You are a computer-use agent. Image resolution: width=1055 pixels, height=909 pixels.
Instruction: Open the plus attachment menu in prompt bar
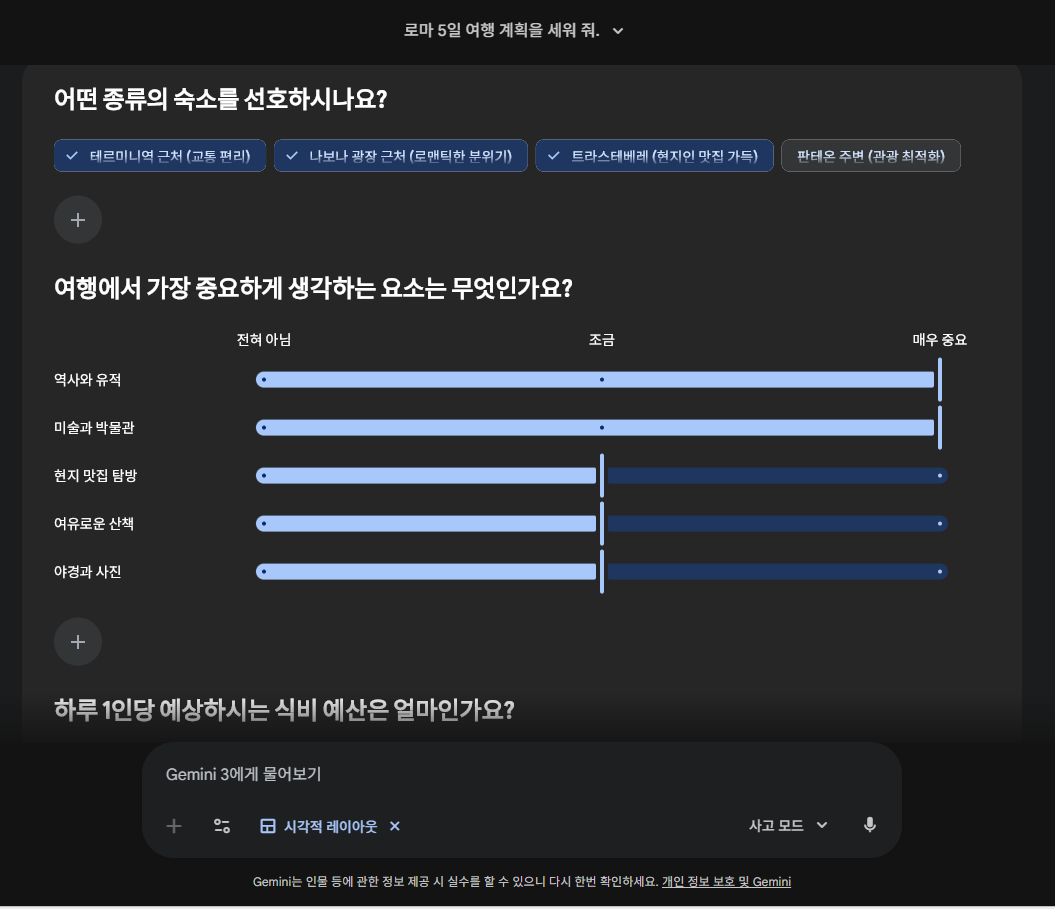tap(174, 826)
